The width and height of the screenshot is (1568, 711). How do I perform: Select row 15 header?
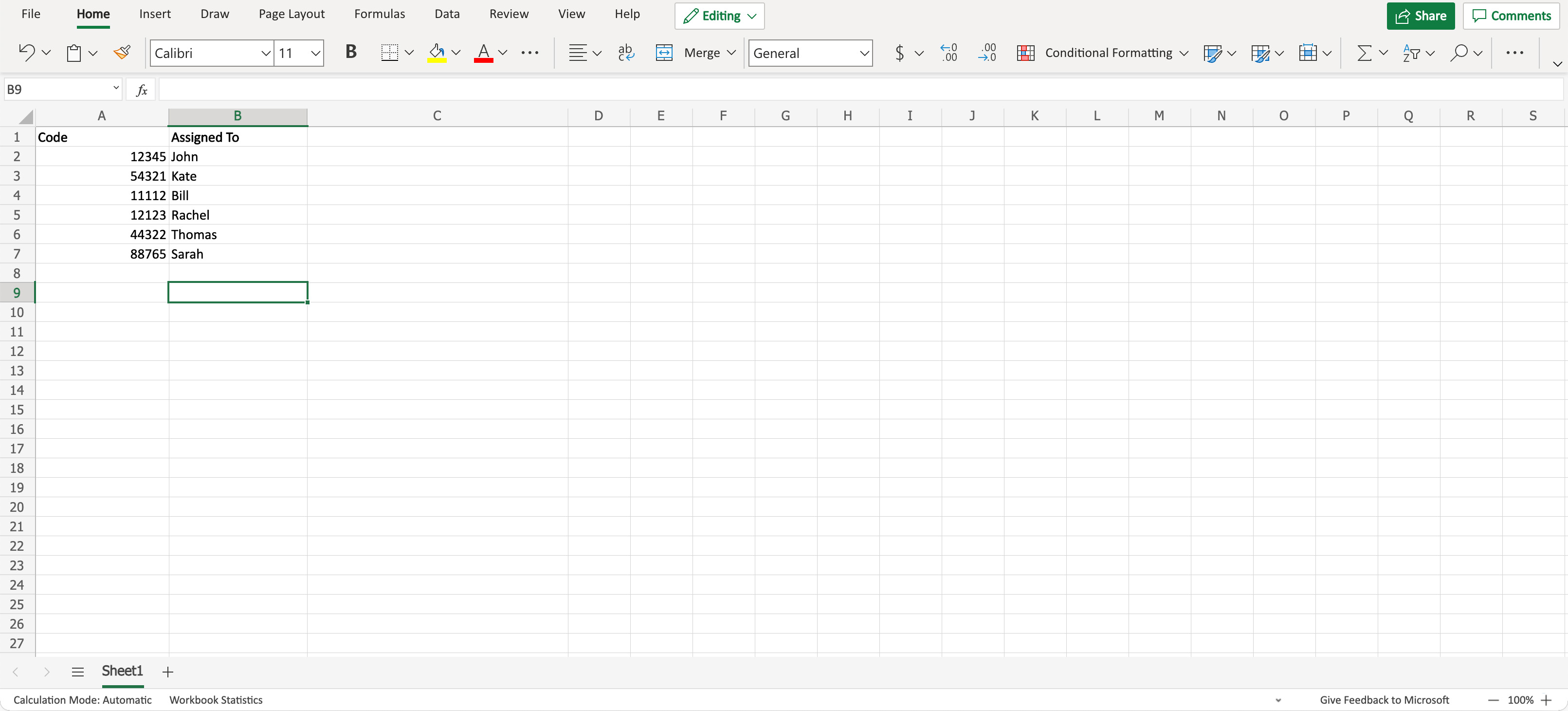pyautogui.click(x=17, y=410)
